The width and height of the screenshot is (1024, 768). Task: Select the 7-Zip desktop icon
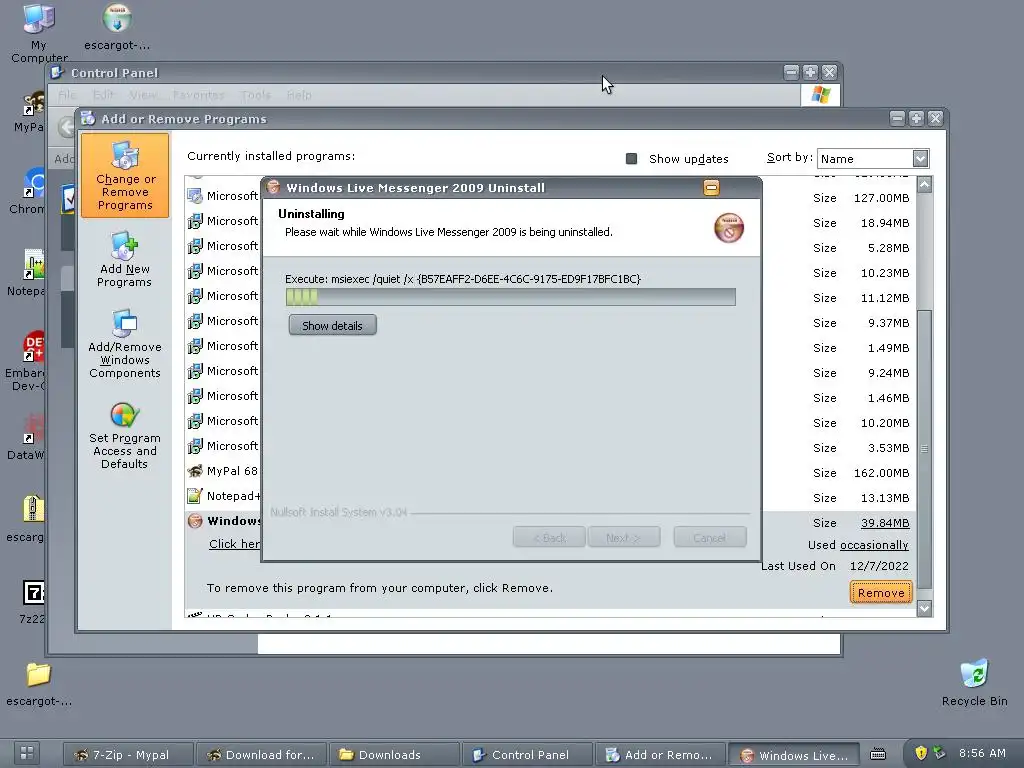tap(33, 601)
